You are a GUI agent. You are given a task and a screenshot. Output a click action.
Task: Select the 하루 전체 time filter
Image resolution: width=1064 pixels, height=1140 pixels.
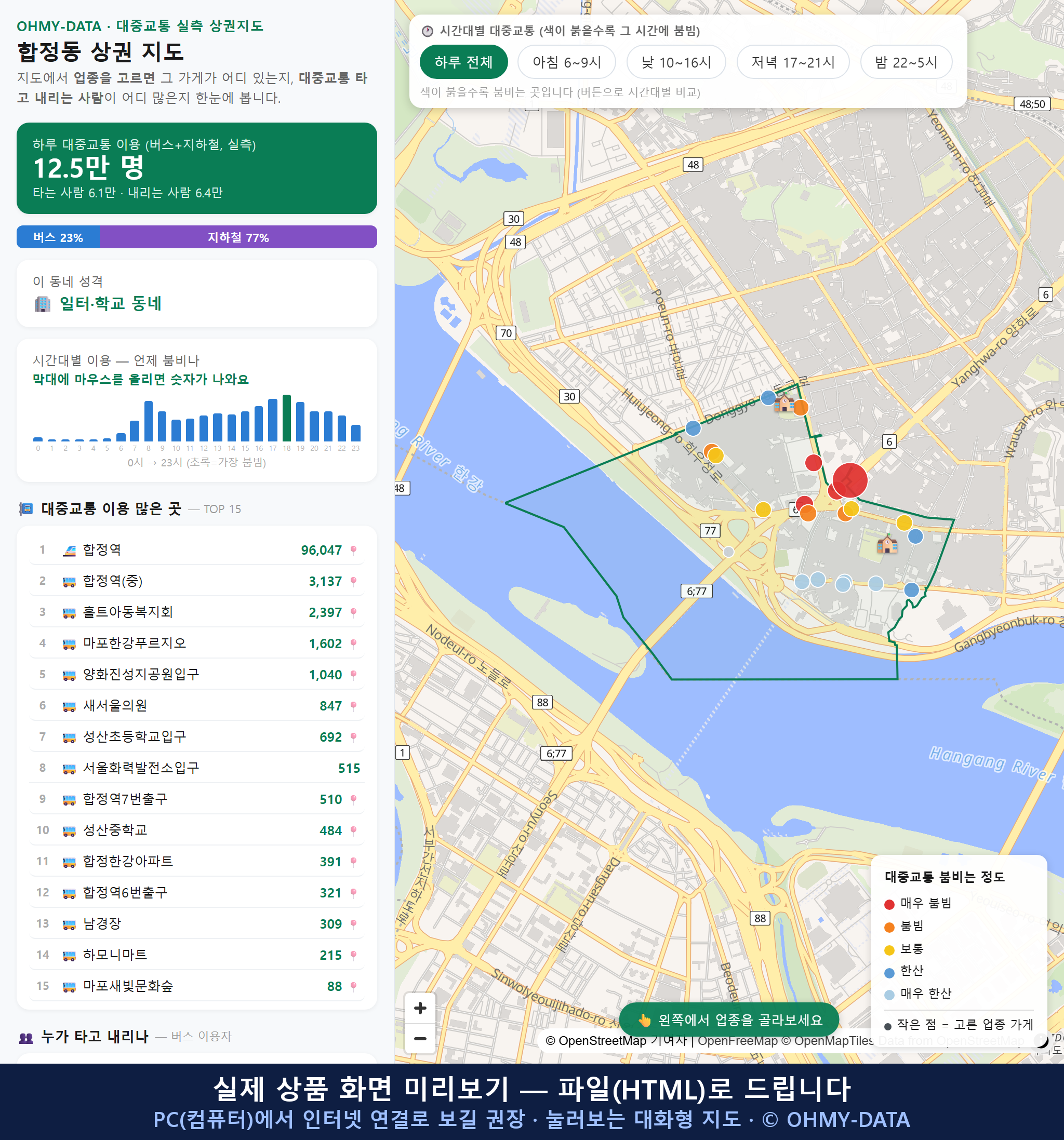click(x=463, y=62)
